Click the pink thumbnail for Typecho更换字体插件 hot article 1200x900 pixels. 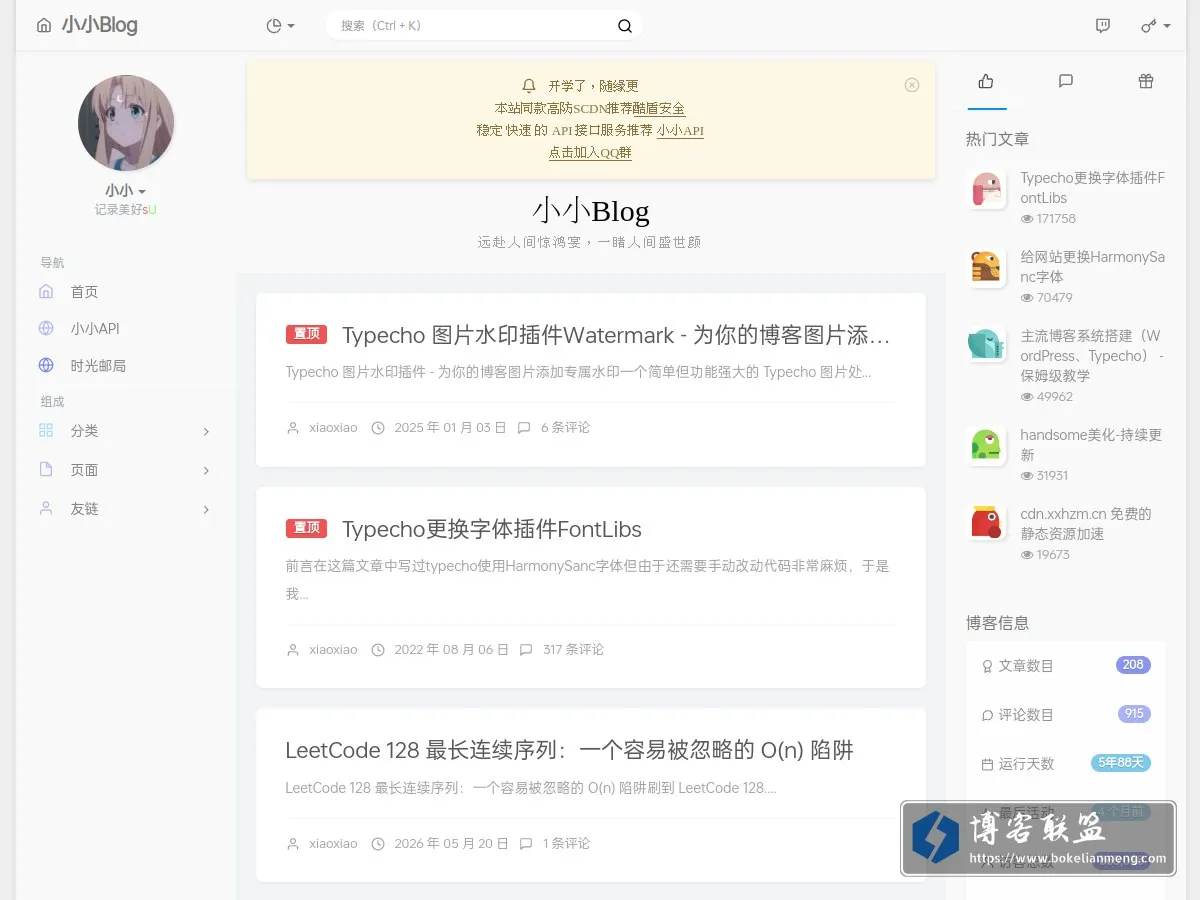(987, 189)
